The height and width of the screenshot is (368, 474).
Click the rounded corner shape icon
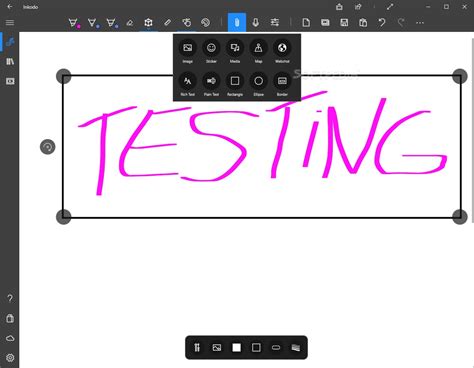pos(276,348)
